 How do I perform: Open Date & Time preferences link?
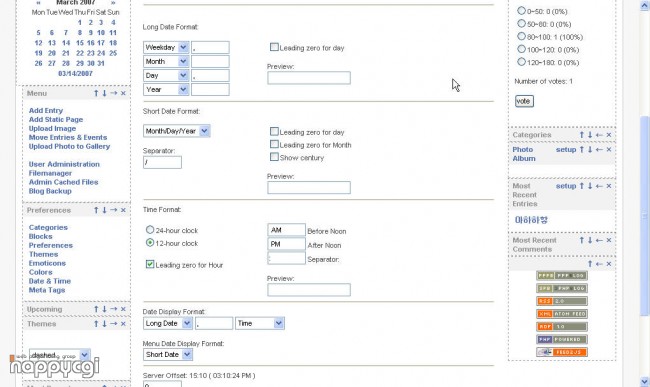(x=50, y=281)
